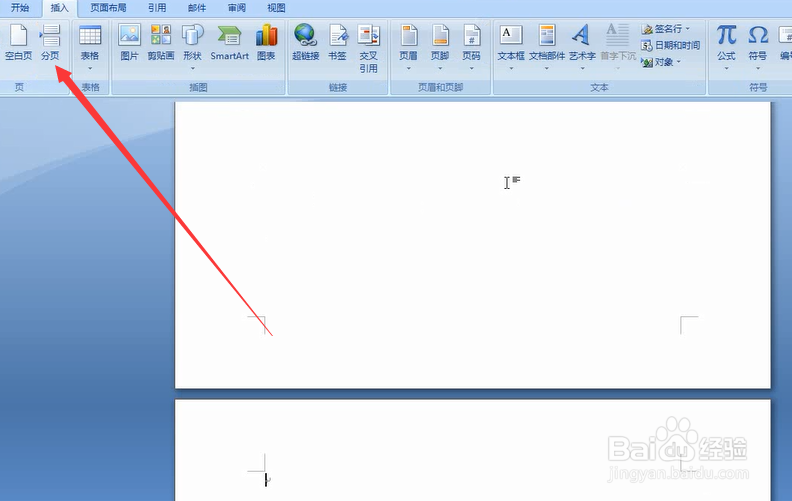Insert a blank page (空白页)
792x501 pixels.
click(19, 42)
